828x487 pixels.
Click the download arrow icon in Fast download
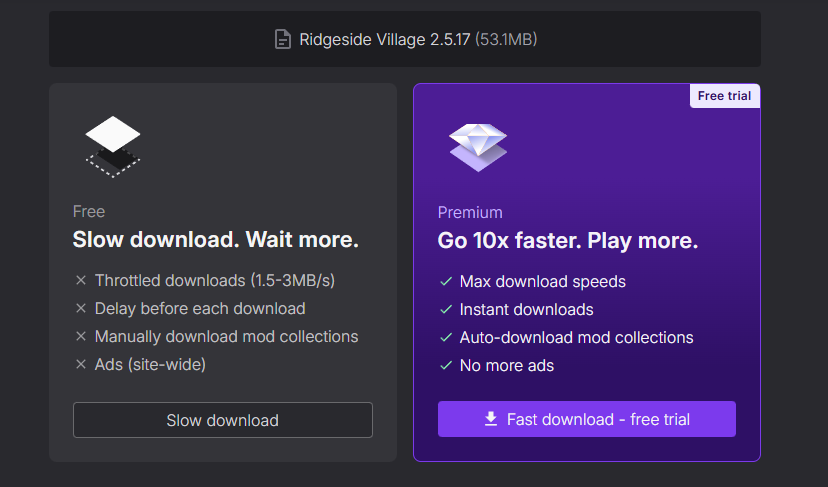(x=491, y=419)
